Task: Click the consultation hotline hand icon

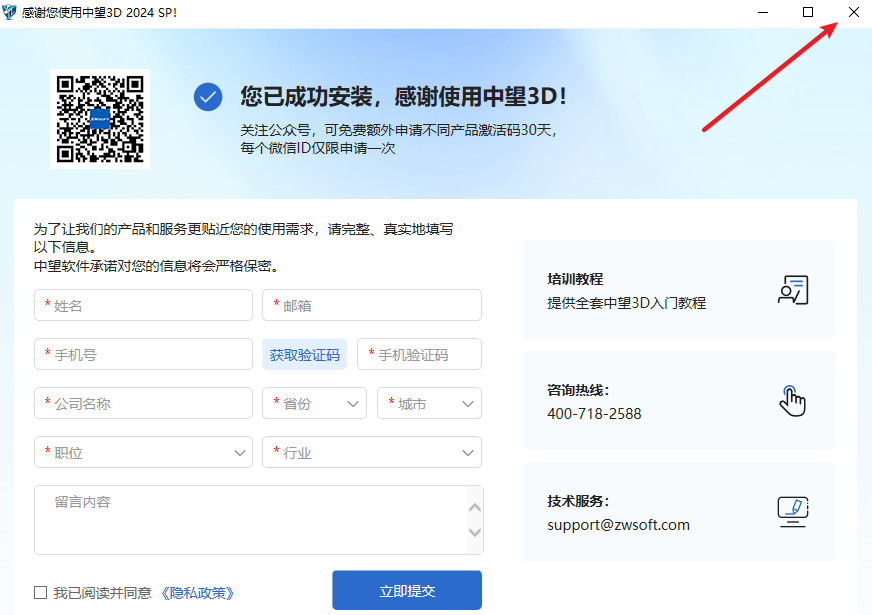Action: [792, 401]
